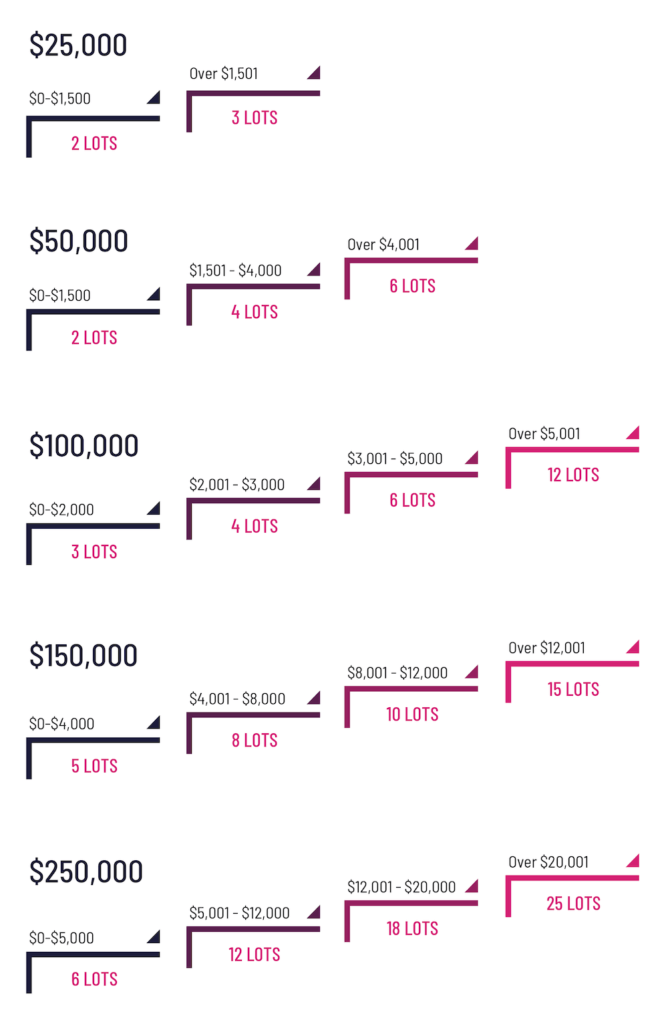Click the $250,000 account size title

86,872
